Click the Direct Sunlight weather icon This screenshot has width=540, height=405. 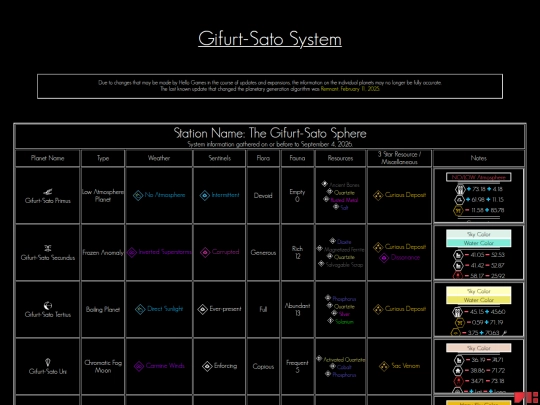pyautogui.click(x=140, y=309)
